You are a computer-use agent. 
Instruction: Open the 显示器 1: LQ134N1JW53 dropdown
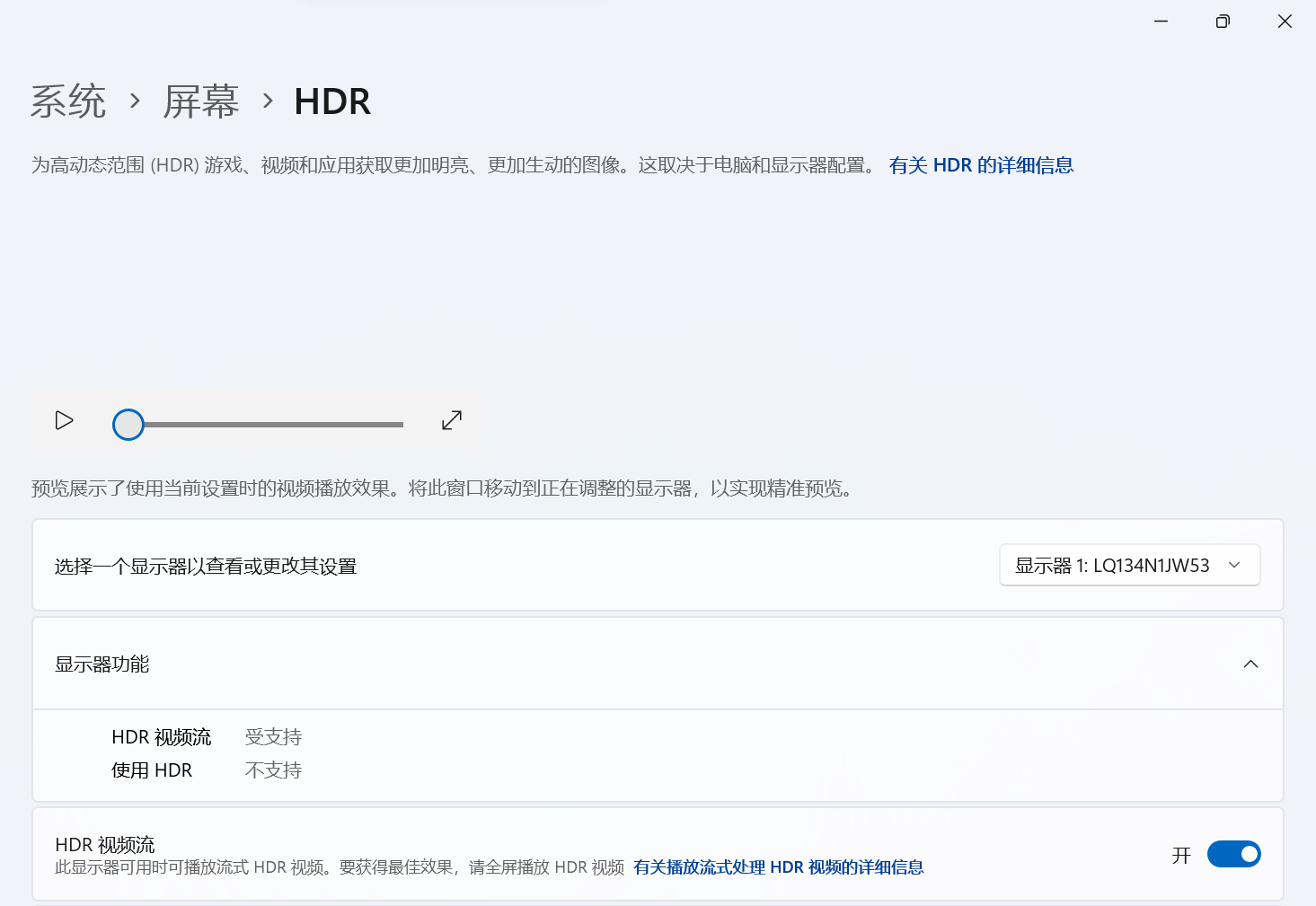coord(1129,566)
